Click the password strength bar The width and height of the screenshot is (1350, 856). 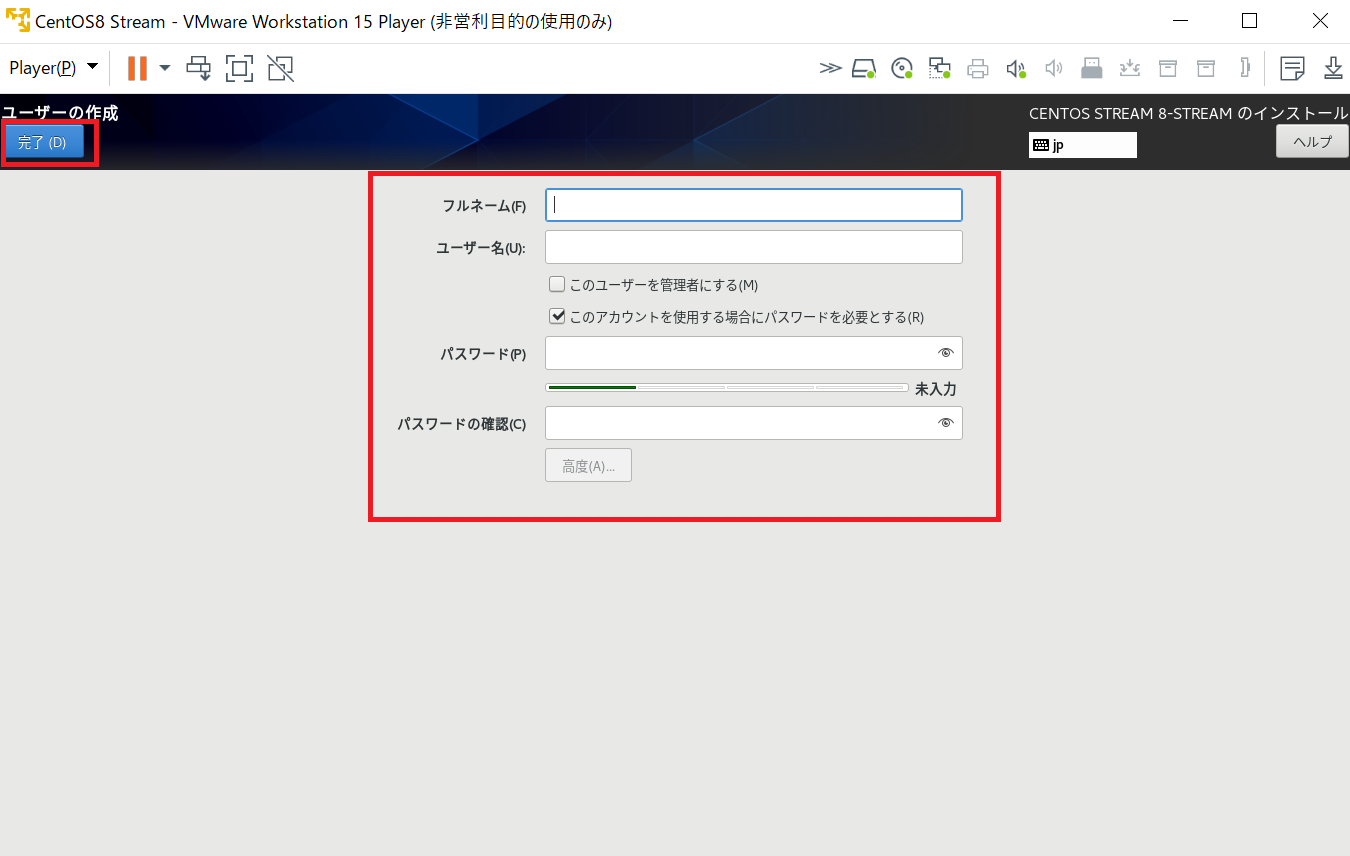point(727,387)
